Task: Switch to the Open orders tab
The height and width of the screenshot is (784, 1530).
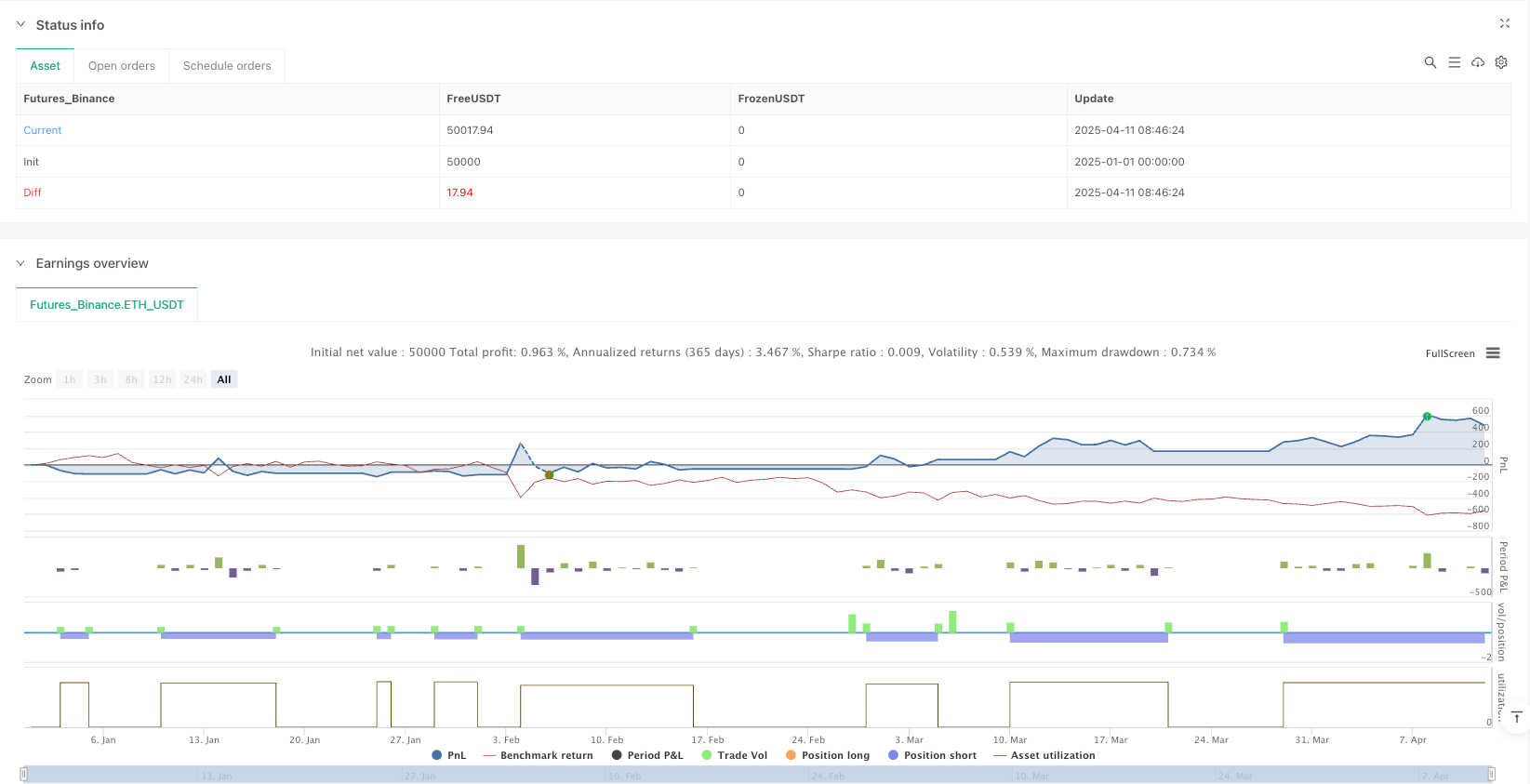Action: coord(122,66)
